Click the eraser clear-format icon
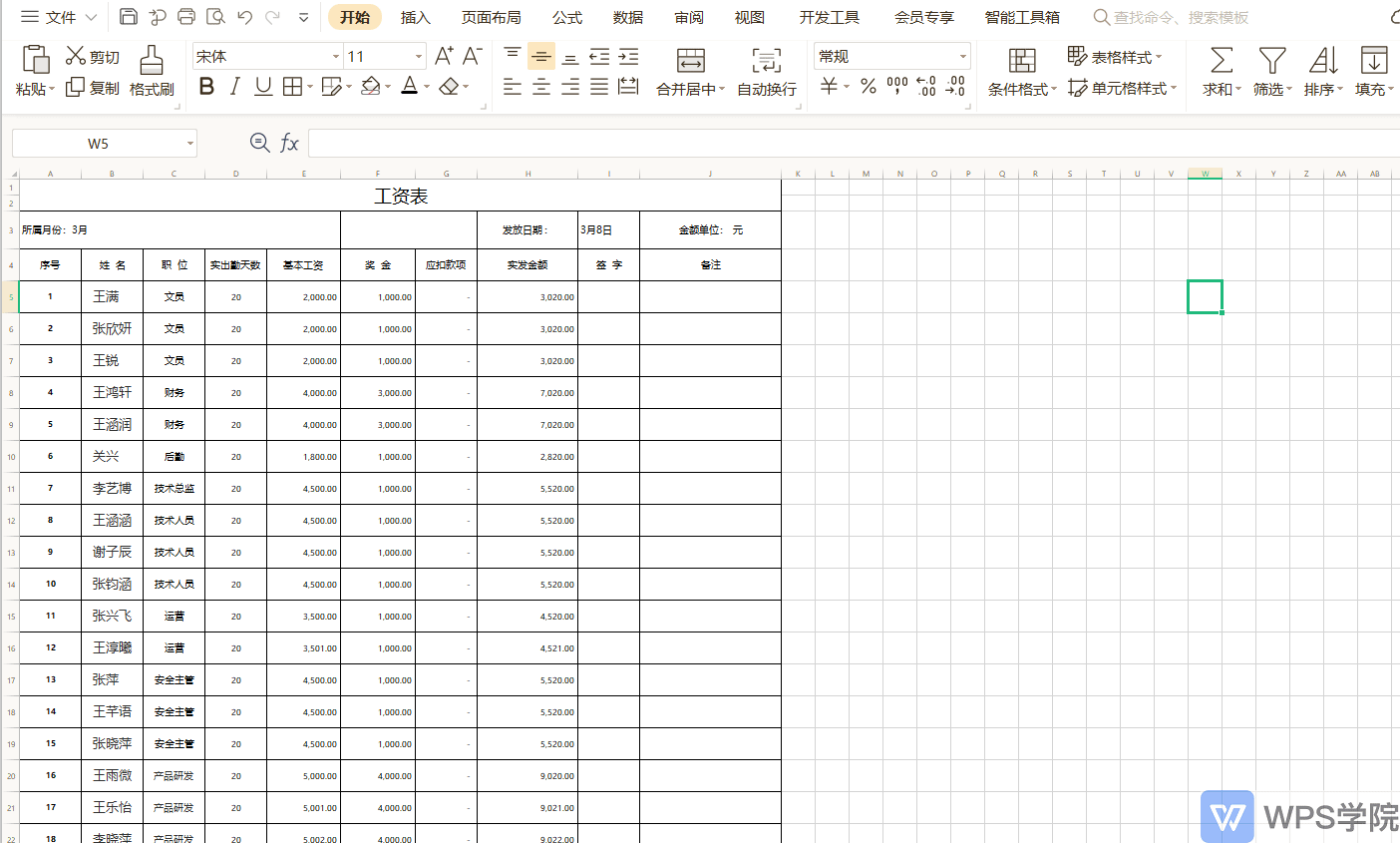Image resolution: width=1400 pixels, height=843 pixels. pyautogui.click(x=449, y=87)
